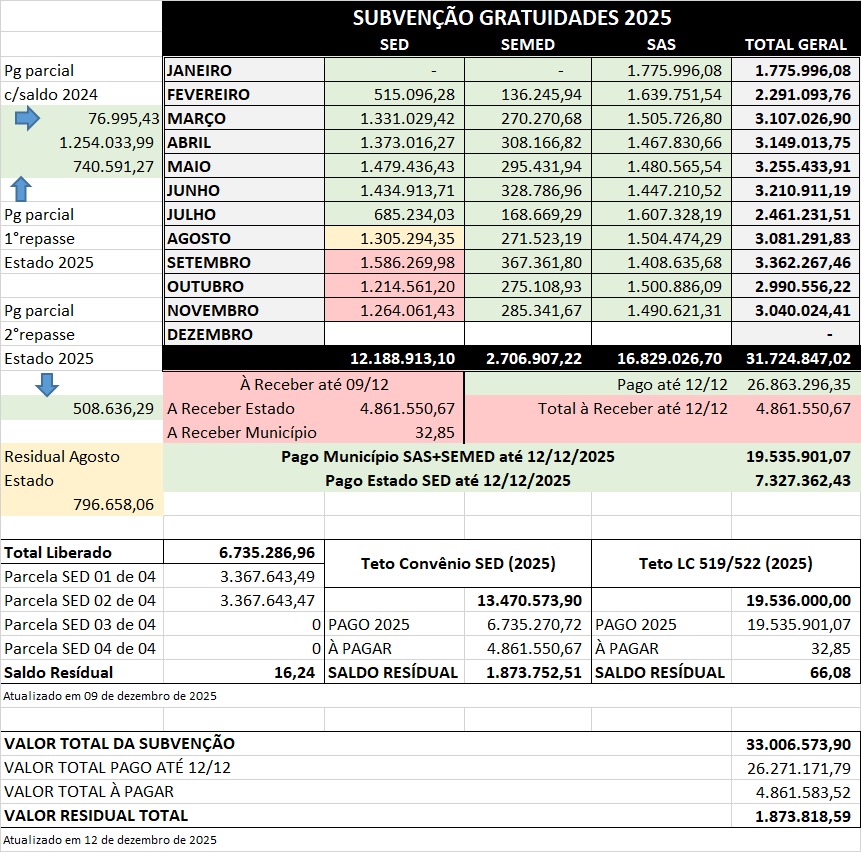Select the title cell SUBVENÇÃO GRATUIDADES 2025
The width and height of the screenshot is (861, 852).
point(511,18)
